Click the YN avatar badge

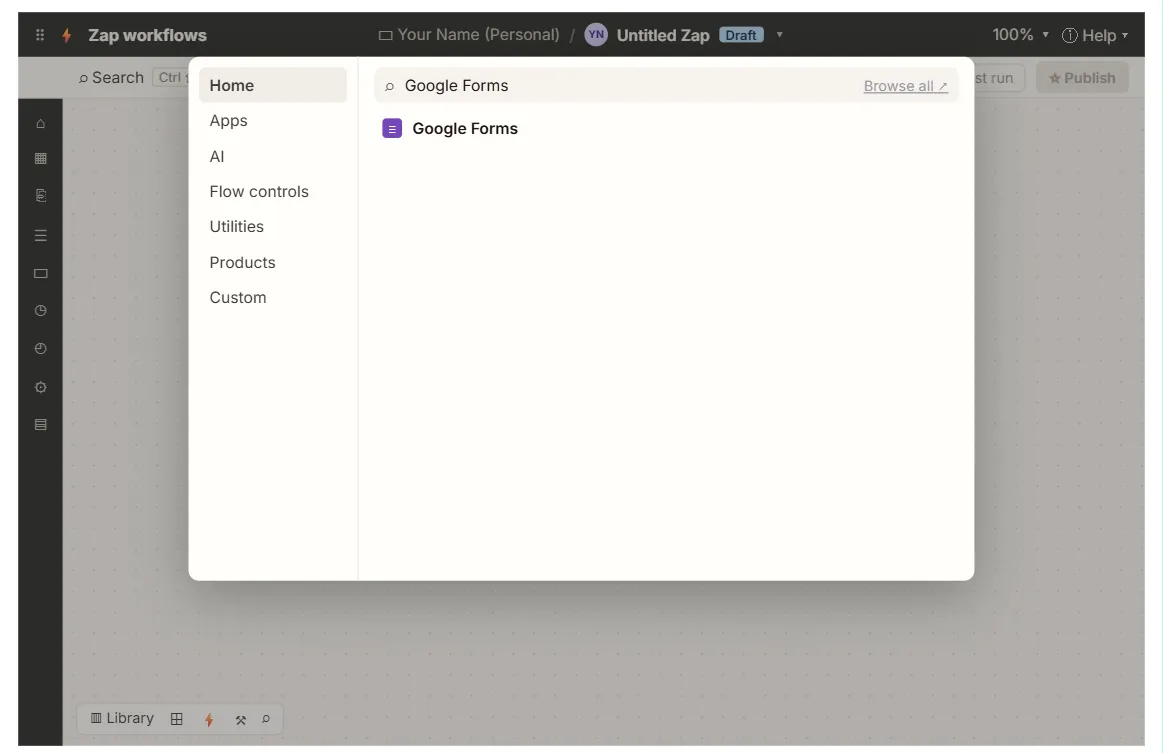point(596,34)
